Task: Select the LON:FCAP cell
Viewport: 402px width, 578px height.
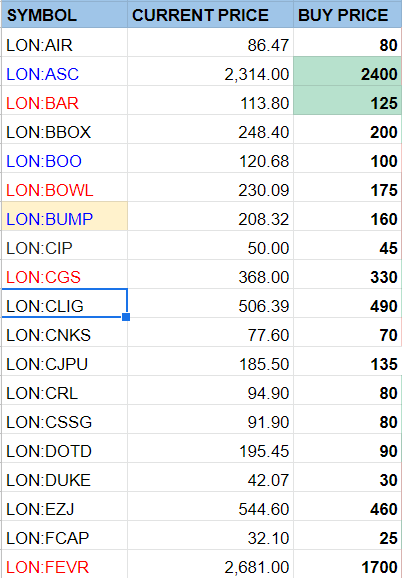Action: coord(64,535)
